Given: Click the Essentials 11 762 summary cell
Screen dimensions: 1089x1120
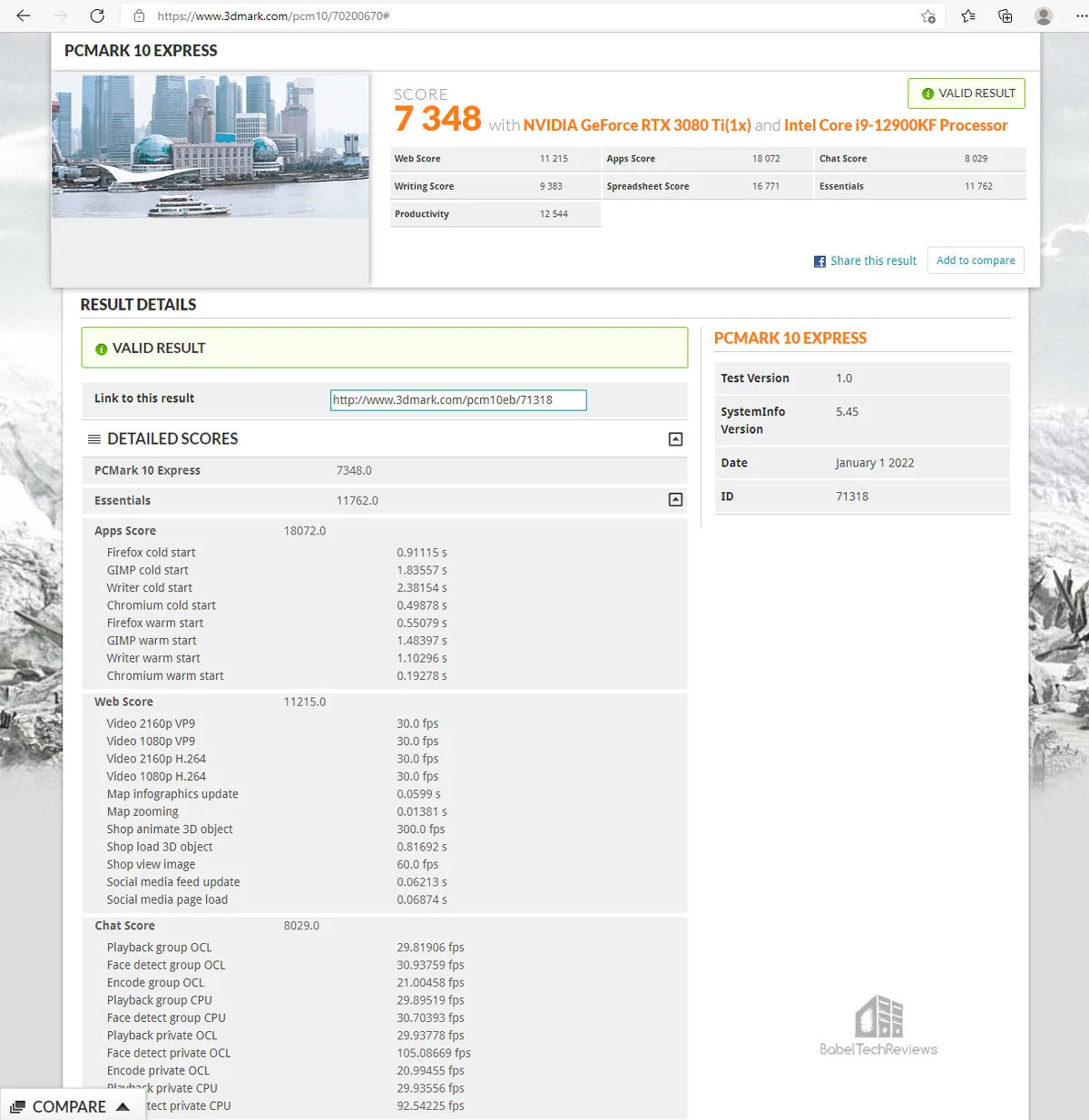Looking at the screenshot, I should [x=920, y=186].
